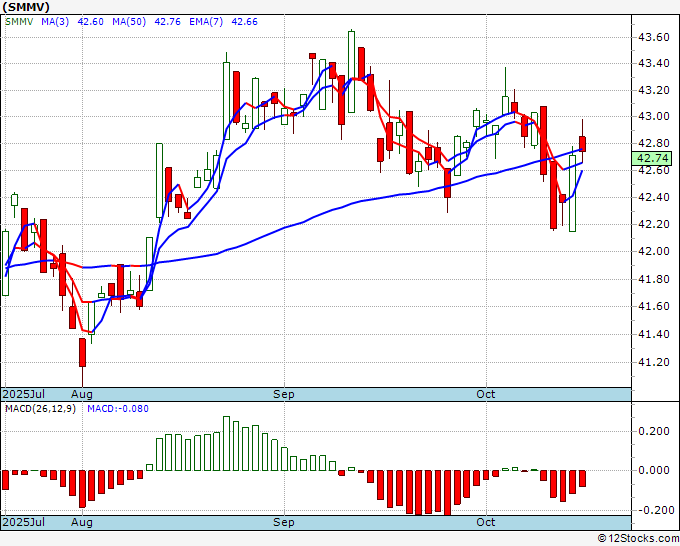Click the 41.60 price axis label
The width and height of the screenshot is (680, 546).
click(x=653, y=307)
